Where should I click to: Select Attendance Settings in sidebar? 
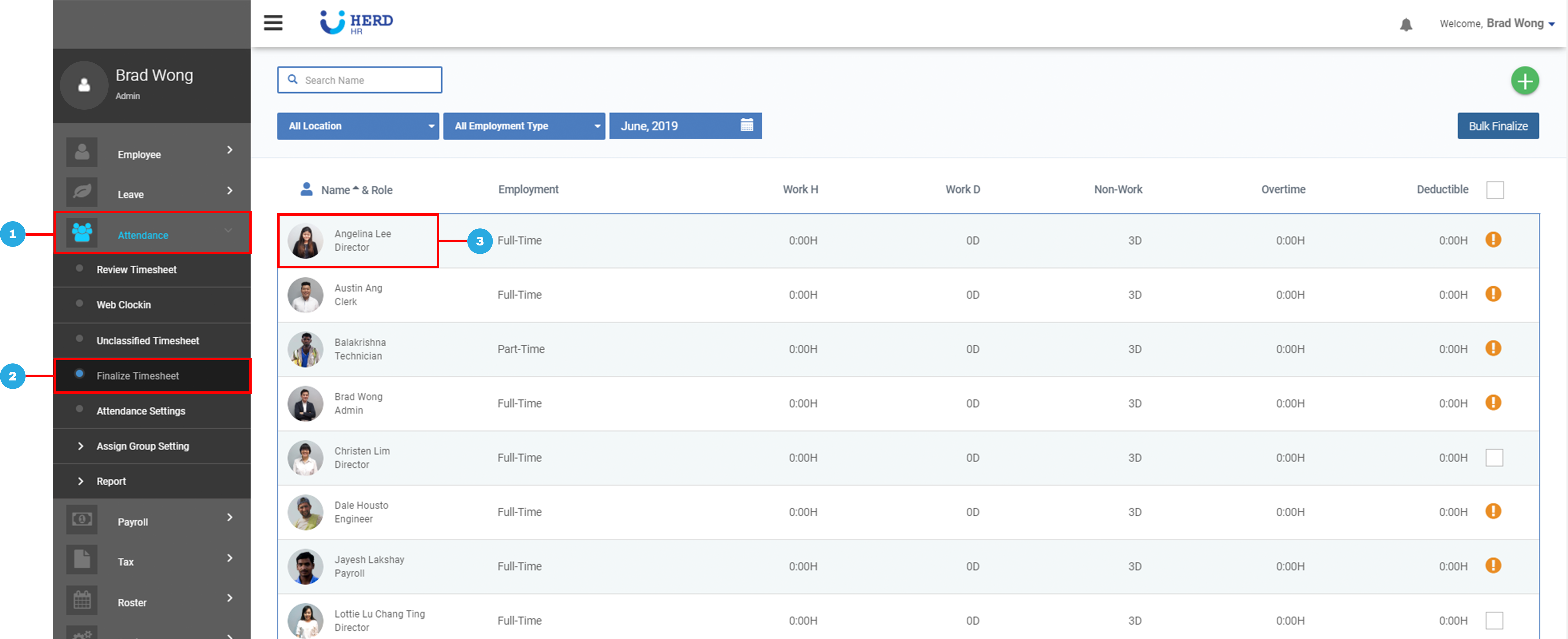point(141,411)
